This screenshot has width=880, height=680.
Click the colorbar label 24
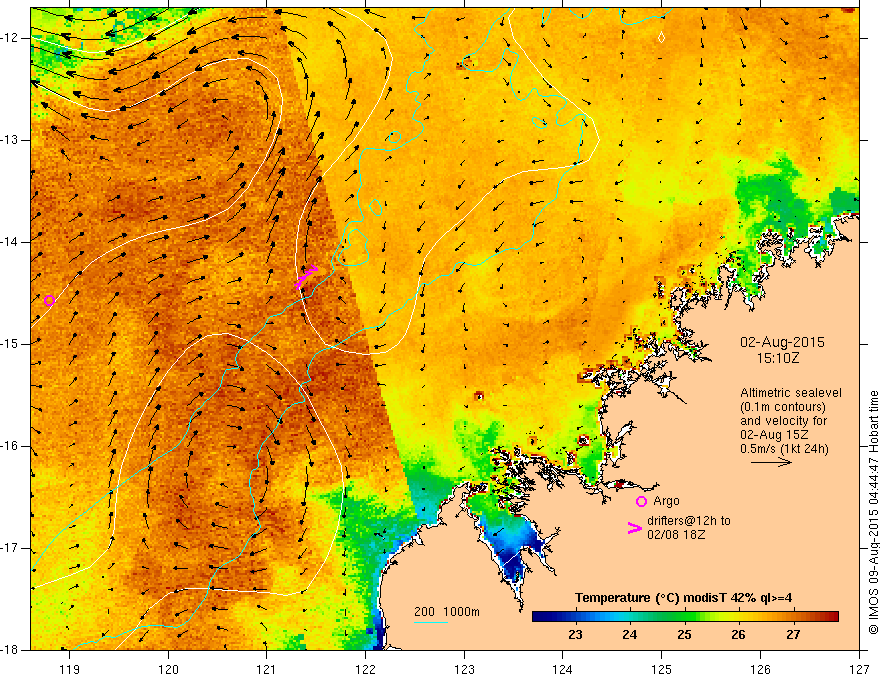[630, 635]
